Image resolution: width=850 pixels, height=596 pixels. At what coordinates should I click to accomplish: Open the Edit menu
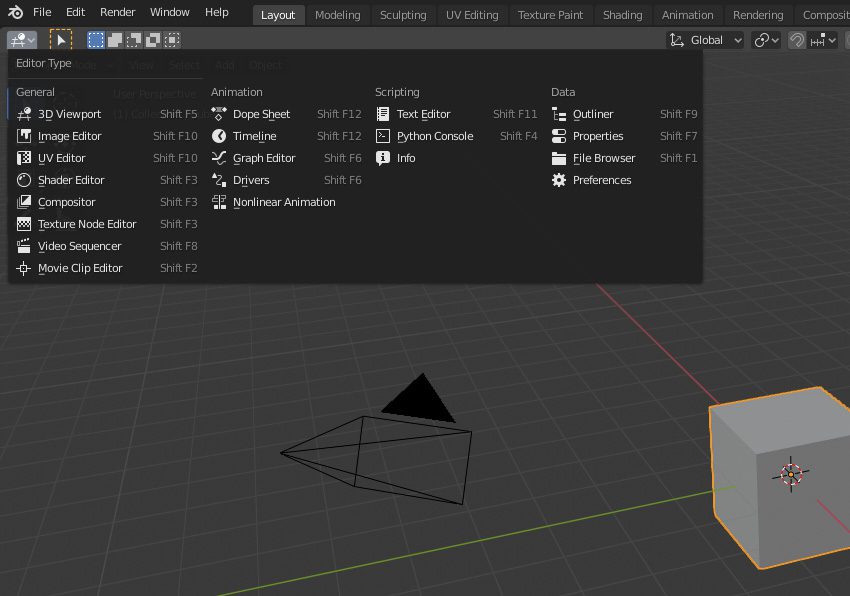pyautogui.click(x=75, y=12)
